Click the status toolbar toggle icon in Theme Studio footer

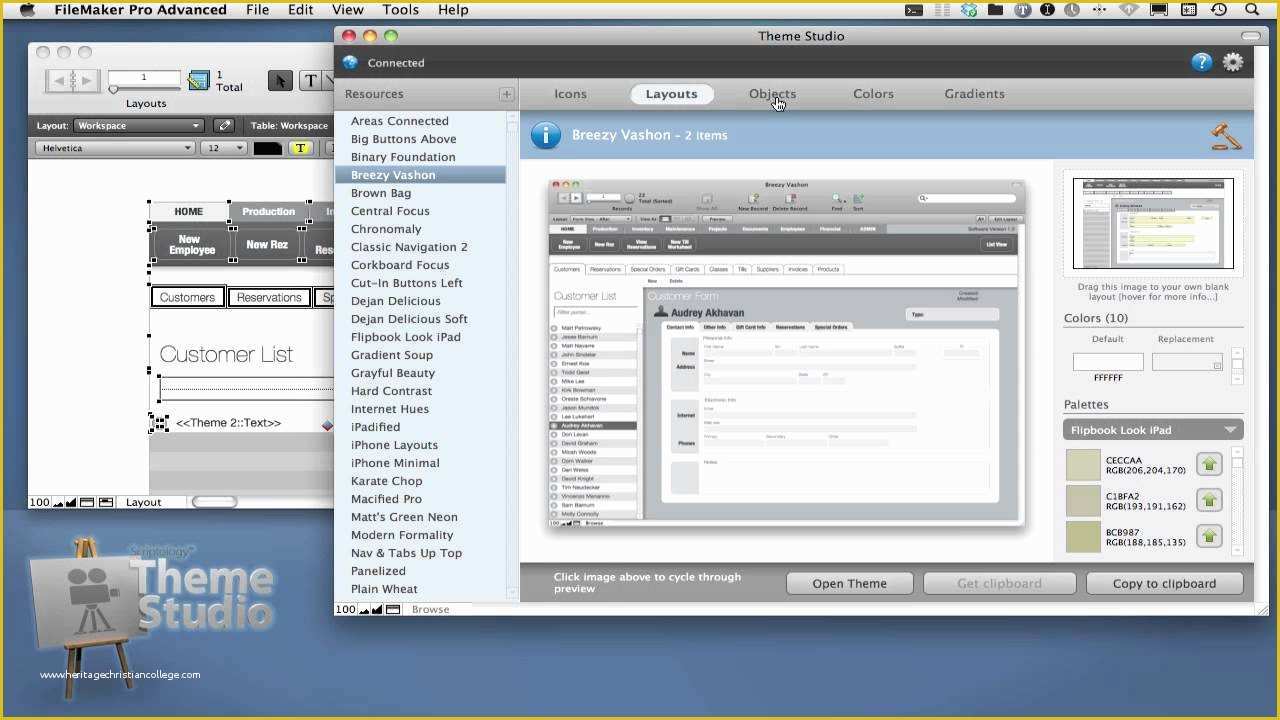pyautogui.click(x=393, y=609)
